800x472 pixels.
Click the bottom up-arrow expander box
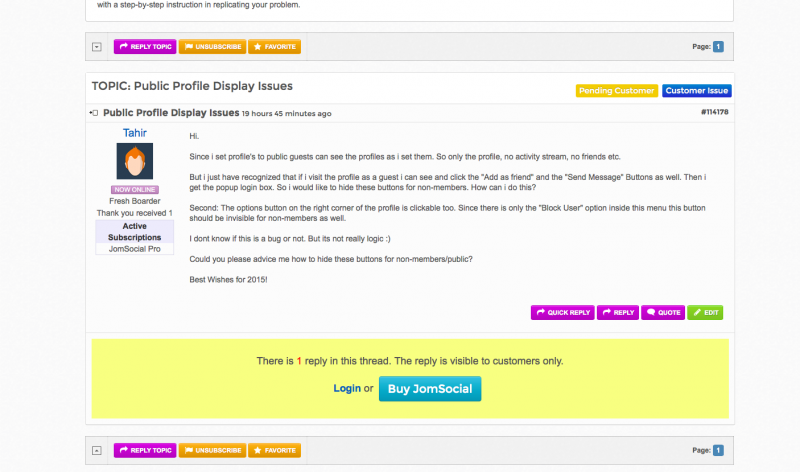click(x=96, y=451)
